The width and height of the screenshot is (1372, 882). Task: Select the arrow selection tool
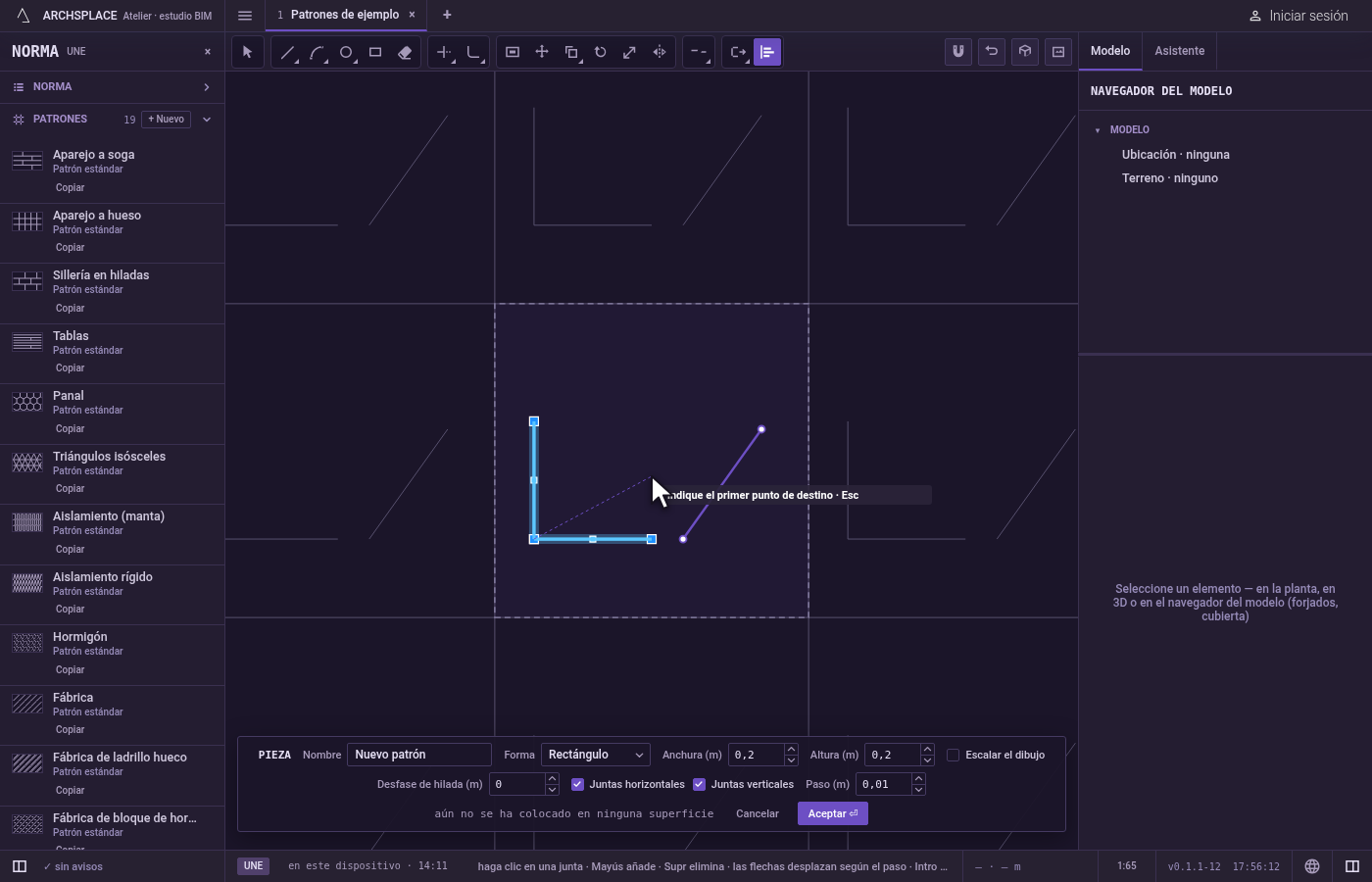click(247, 52)
